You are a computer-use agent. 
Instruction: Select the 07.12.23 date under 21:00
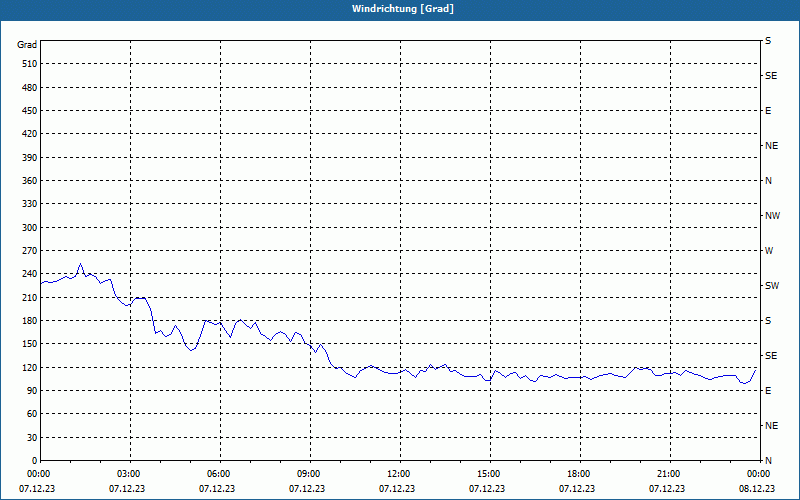coord(667,488)
